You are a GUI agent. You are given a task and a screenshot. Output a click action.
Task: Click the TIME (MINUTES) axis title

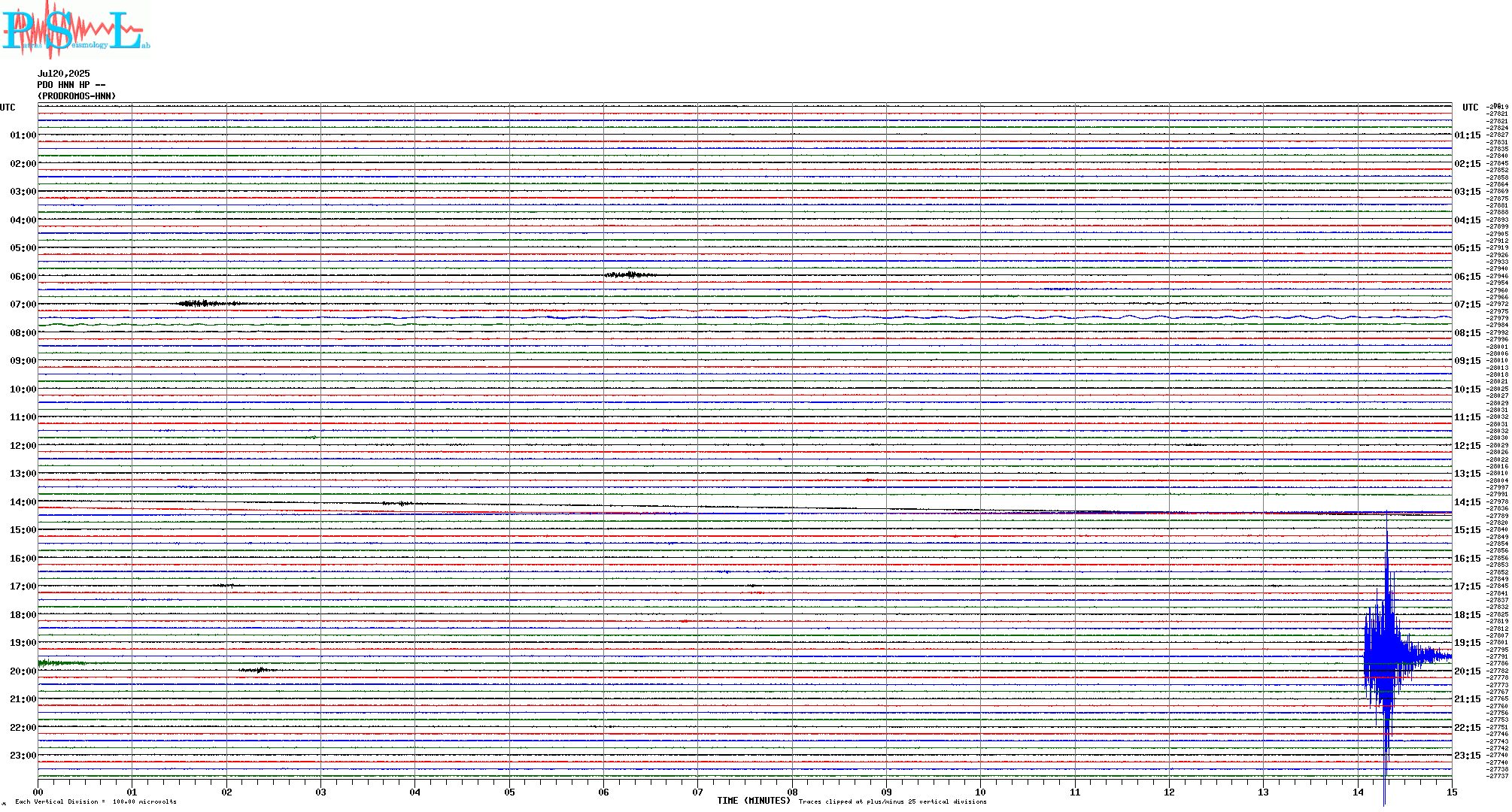[x=754, y=801]
